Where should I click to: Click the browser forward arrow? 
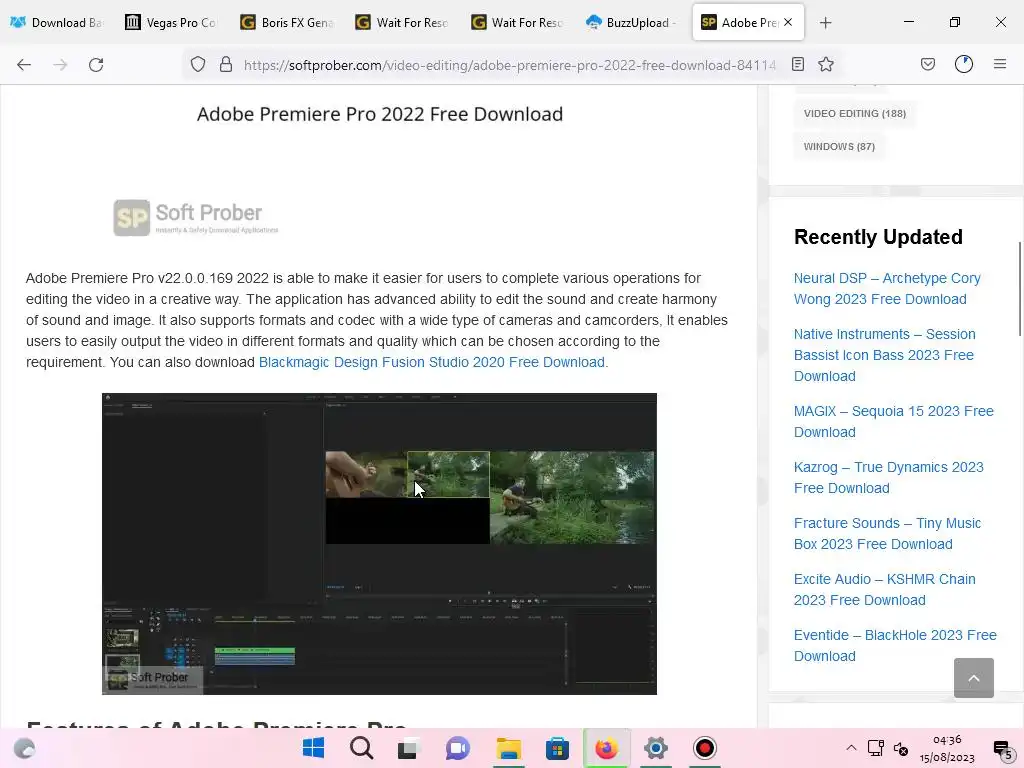(x=60, y=65)
